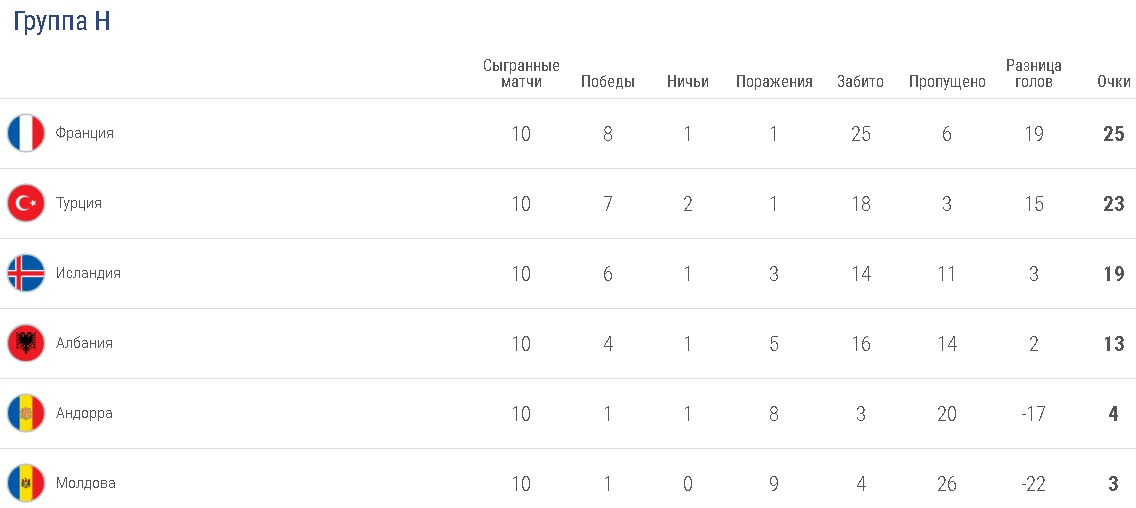Click the Turkey flag icon

[x=26, y=203]
